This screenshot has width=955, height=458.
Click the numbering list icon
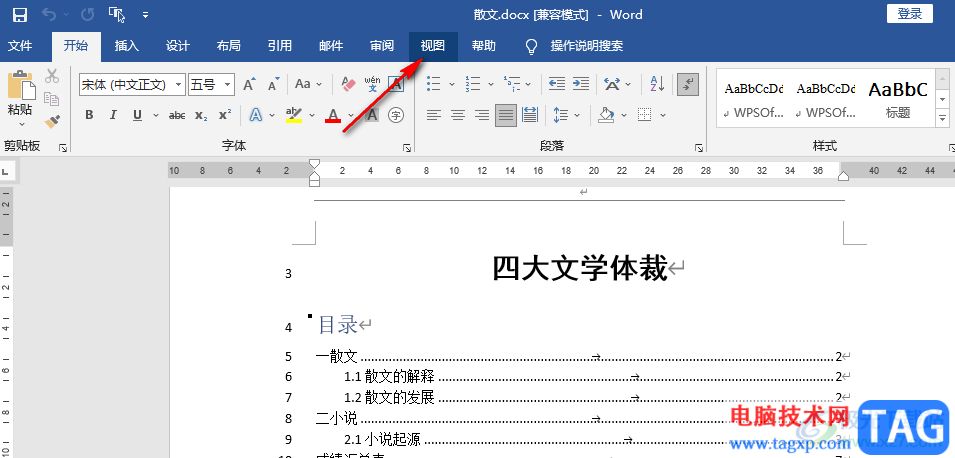tap(473, 83)
